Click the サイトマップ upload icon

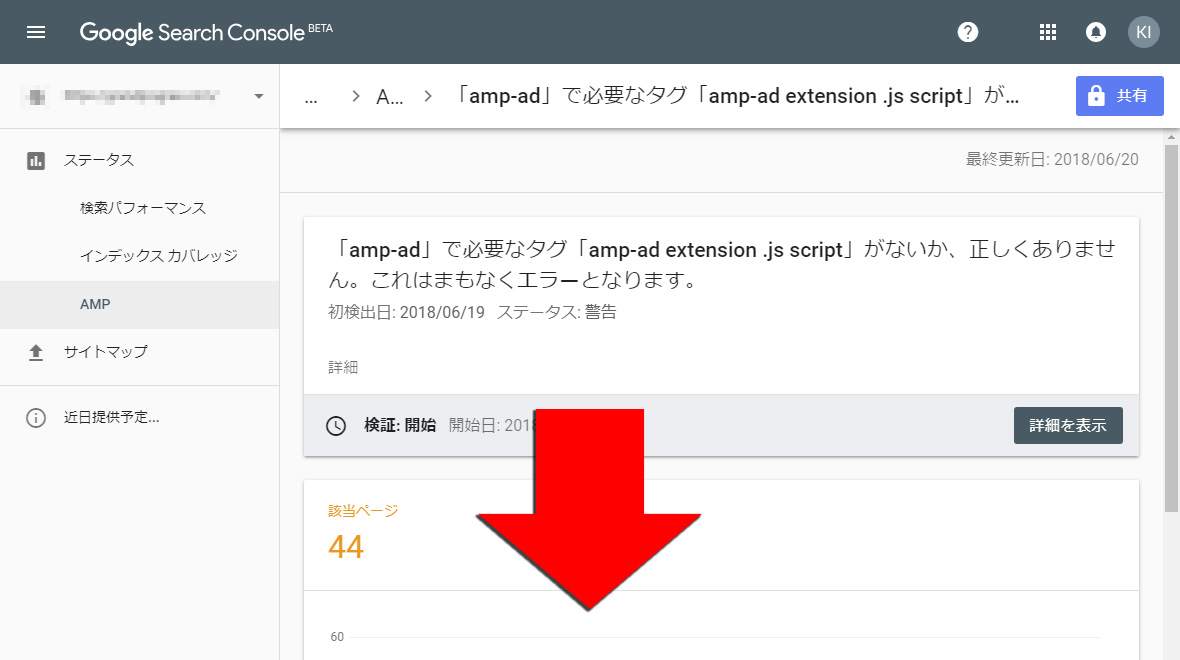[x=36, y=352]
